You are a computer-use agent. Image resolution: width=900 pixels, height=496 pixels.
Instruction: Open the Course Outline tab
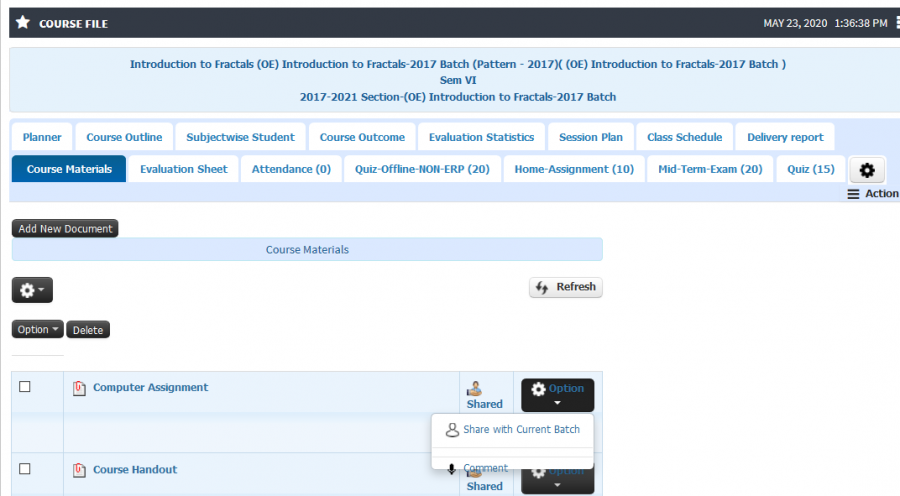point(124,137)
